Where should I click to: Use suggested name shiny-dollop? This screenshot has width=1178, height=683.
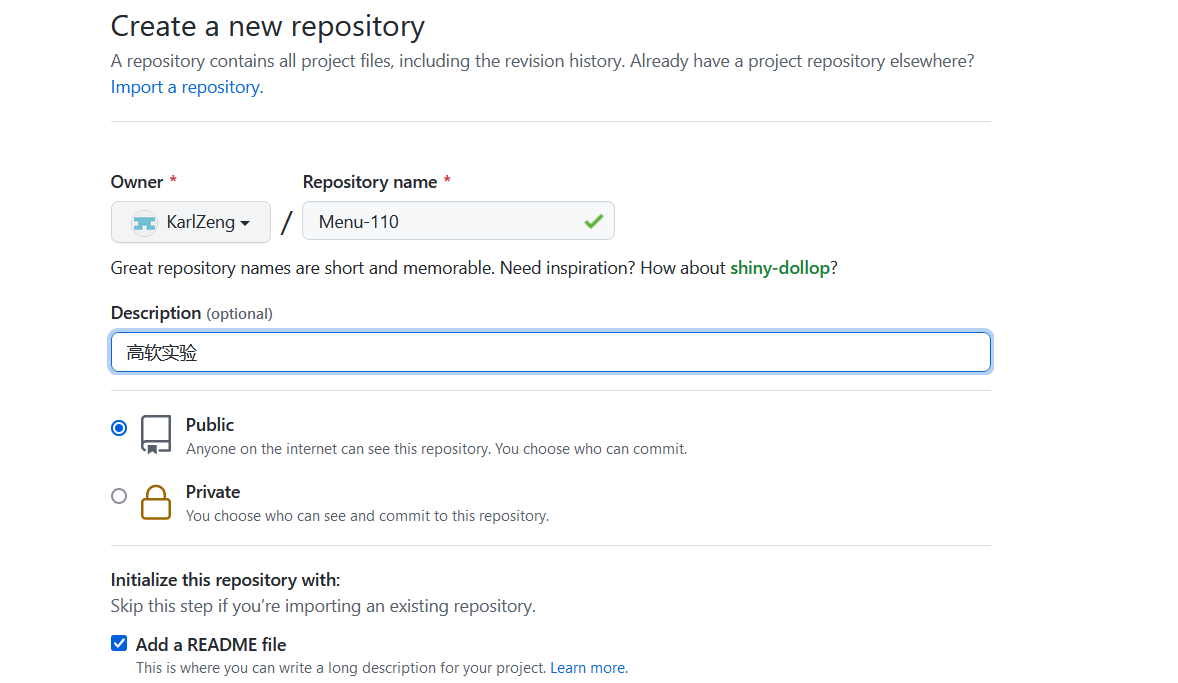pos(780,268)
